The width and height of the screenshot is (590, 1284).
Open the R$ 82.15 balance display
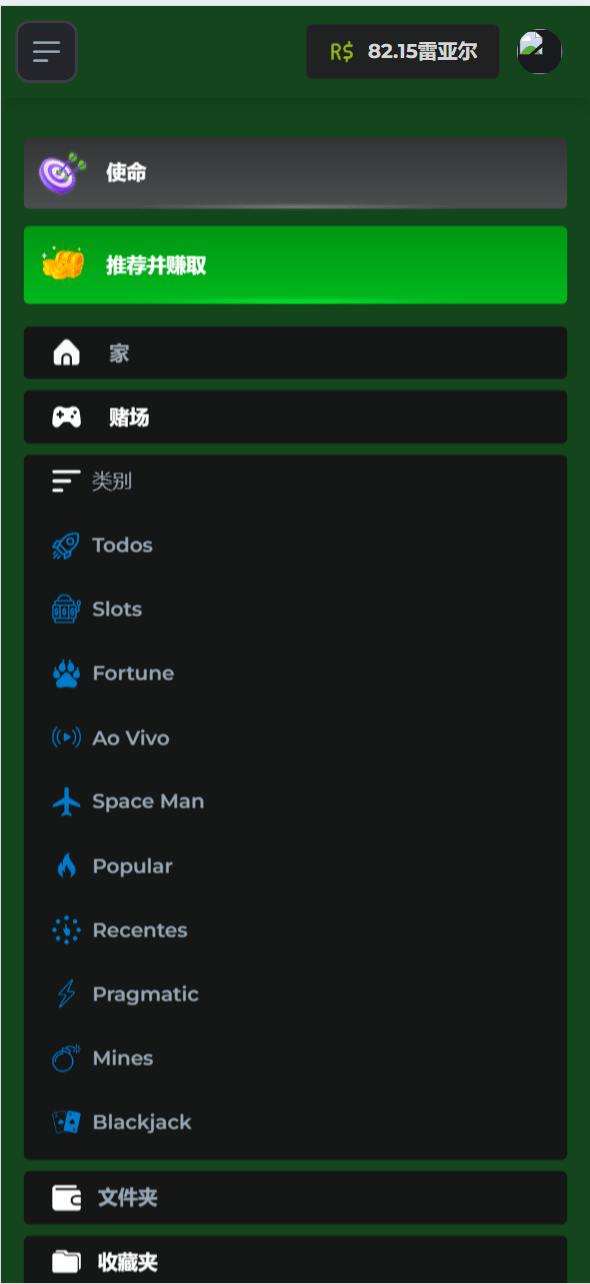[402, 51]
